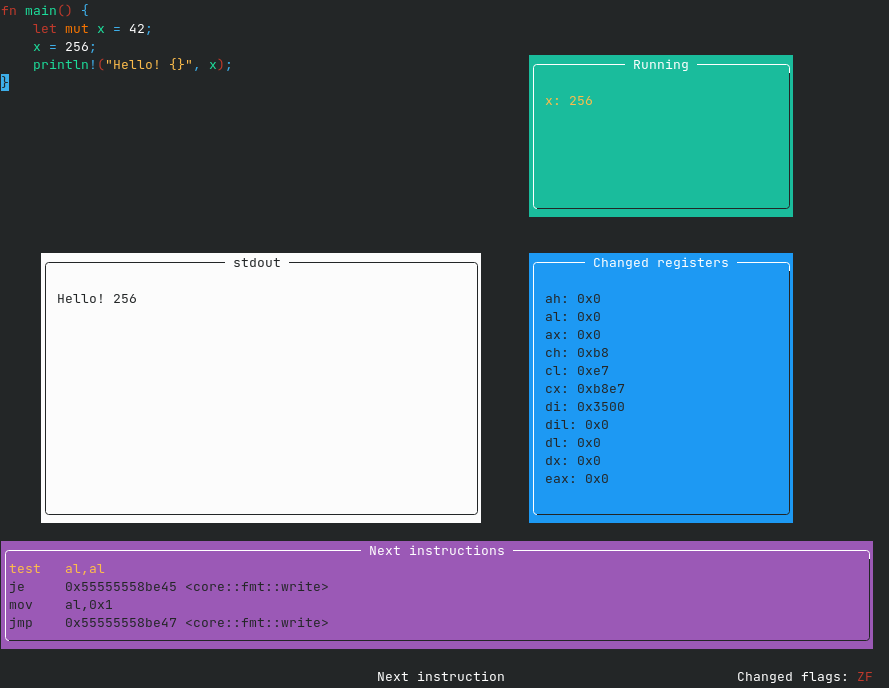This screenshot has width=889, height=688.
Task: Select the je core::fmt::write instruction
Action: [170, 586]
